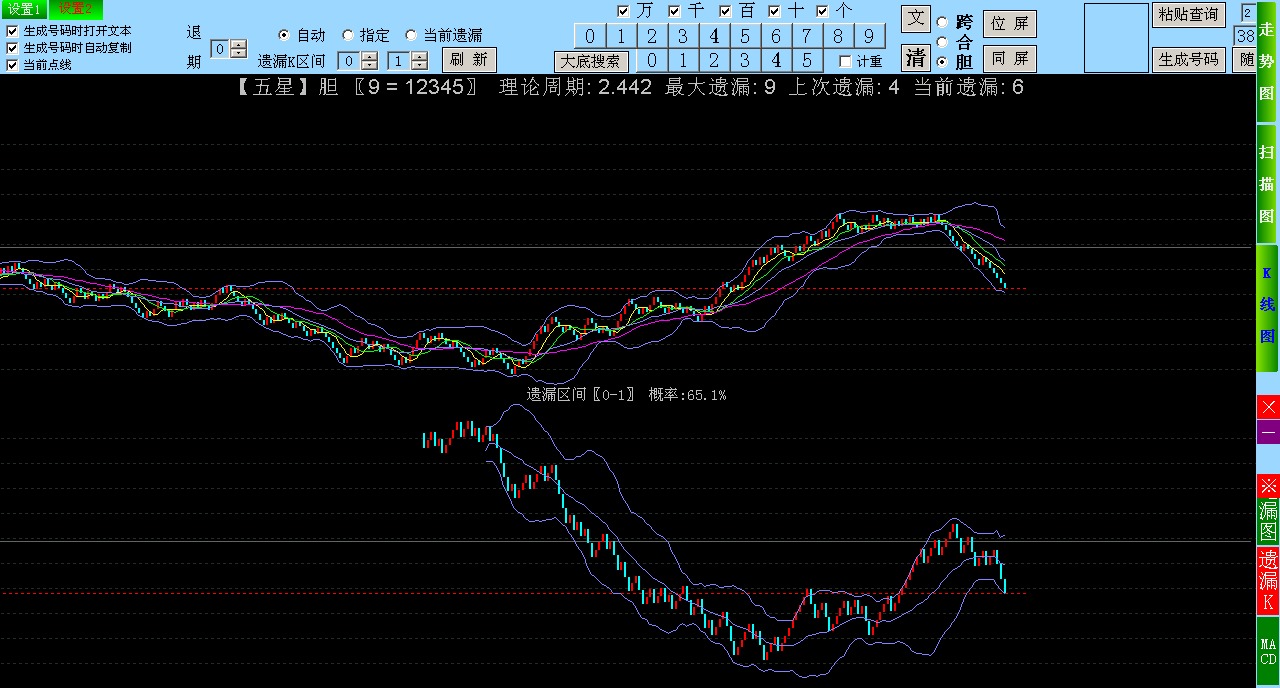Select the 指定 radio button

click(348, 35)
